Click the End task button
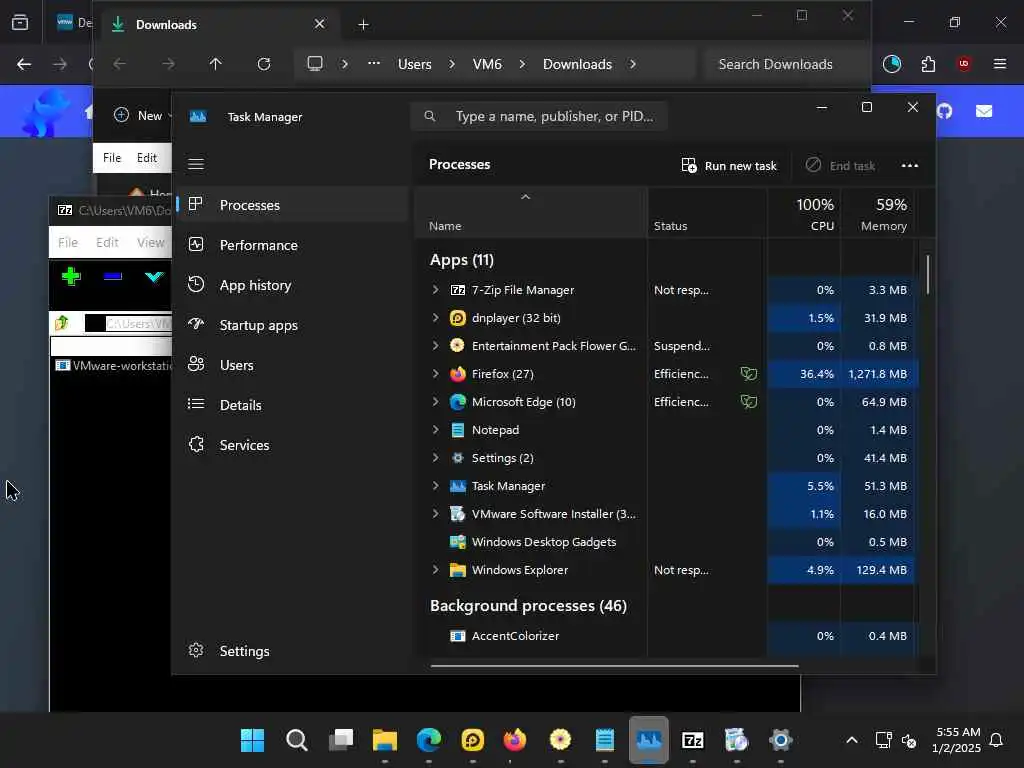The image size is (1024, 768). pyautogui.click(x=840, y=165)
